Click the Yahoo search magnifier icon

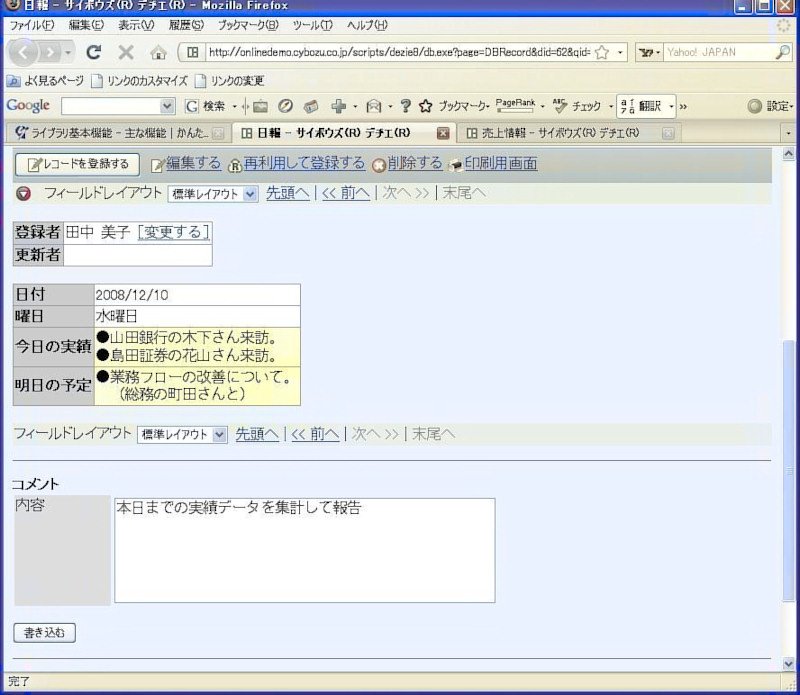coord(782,52)
